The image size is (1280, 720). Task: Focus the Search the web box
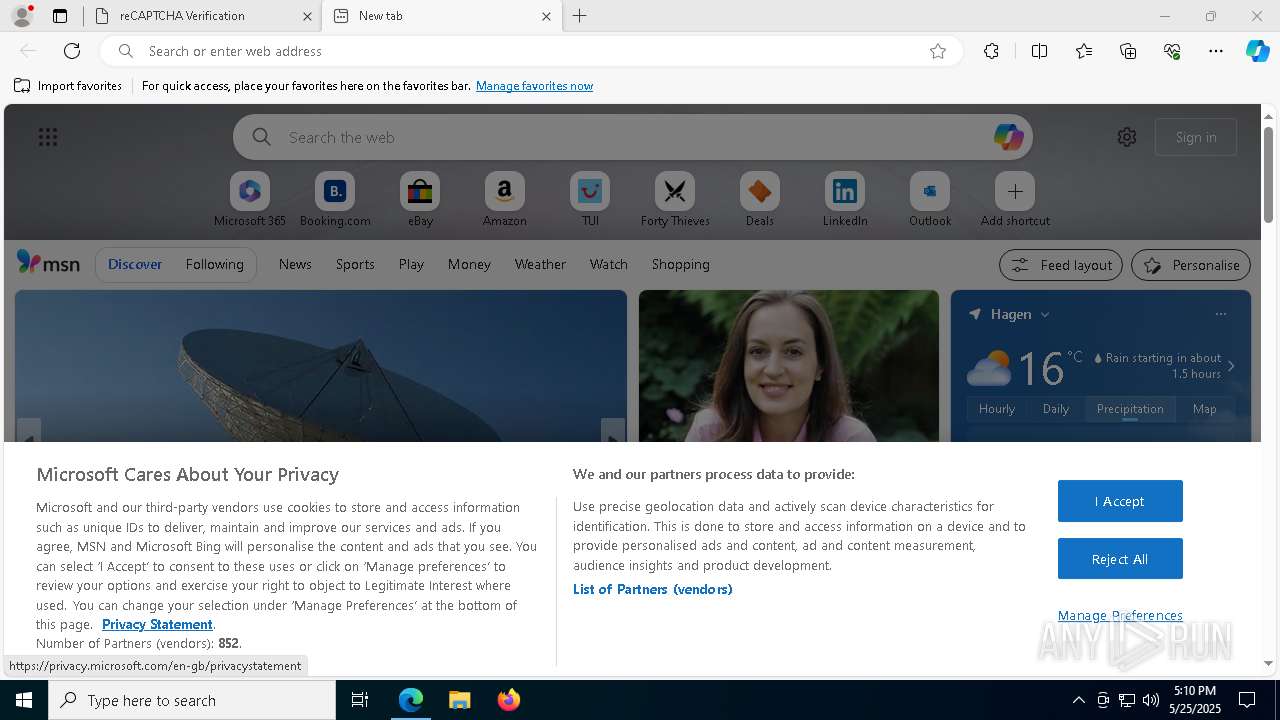tap(633, 137)
